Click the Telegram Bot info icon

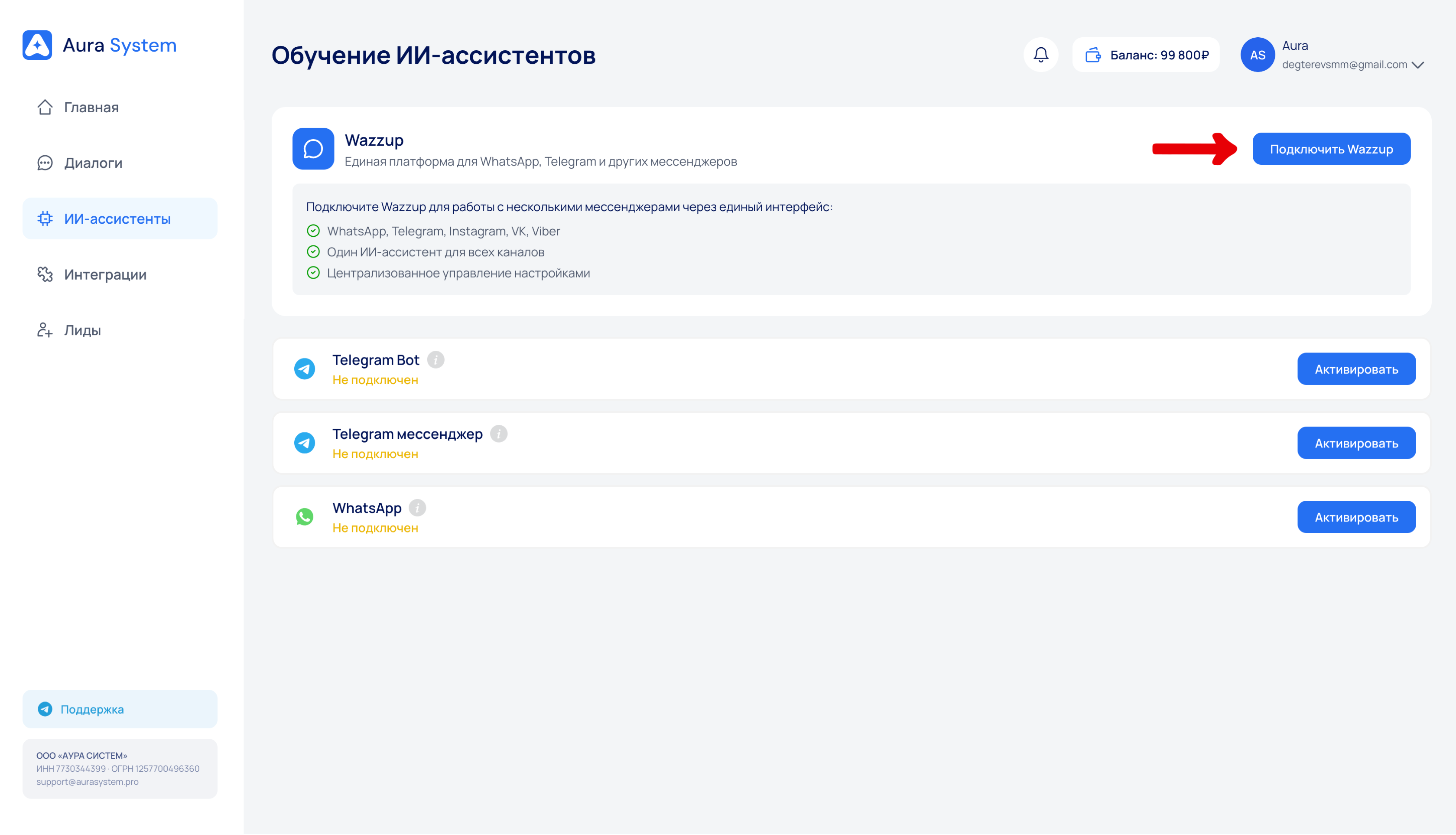(x=435, y=359)
